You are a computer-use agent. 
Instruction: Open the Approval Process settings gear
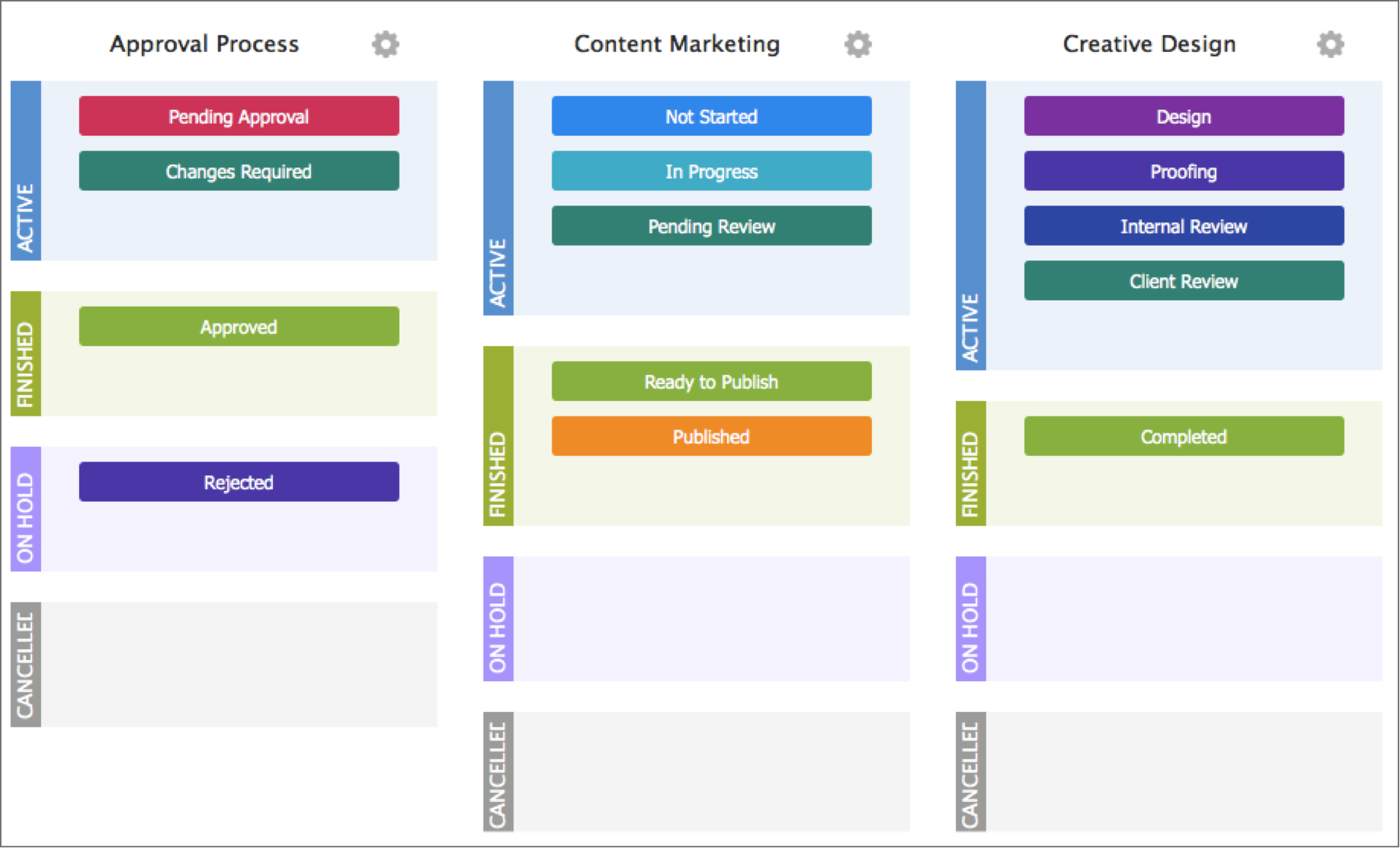(x=385, y=44)
